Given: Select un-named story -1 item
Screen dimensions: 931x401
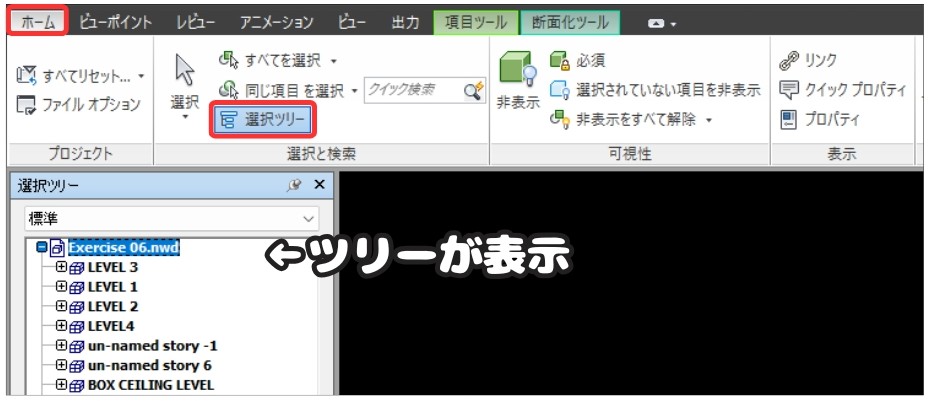Looking at the screenshot, I should pos(153,346).
